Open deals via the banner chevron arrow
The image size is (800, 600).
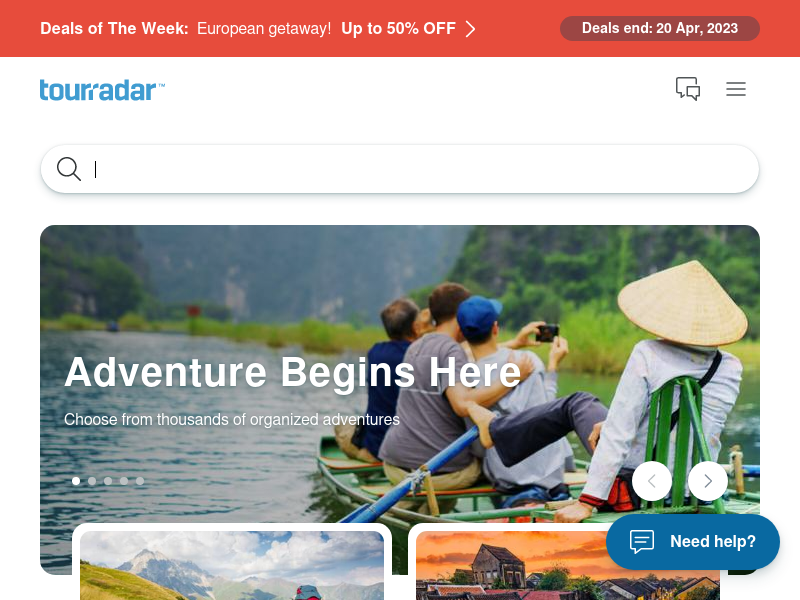pyautogui.click(x=470, y=29)
